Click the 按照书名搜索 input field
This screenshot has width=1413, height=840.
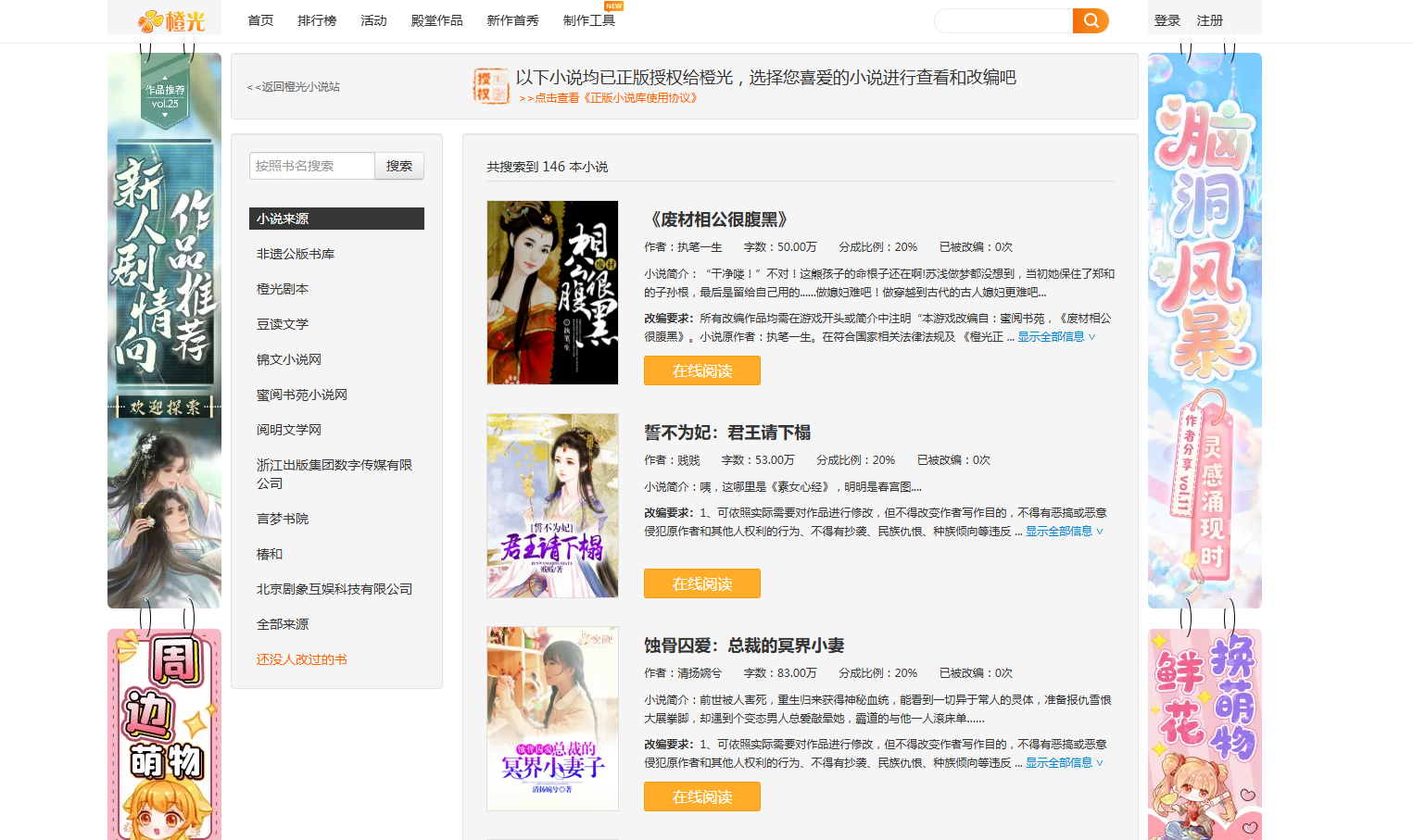[x=312, y=166]
